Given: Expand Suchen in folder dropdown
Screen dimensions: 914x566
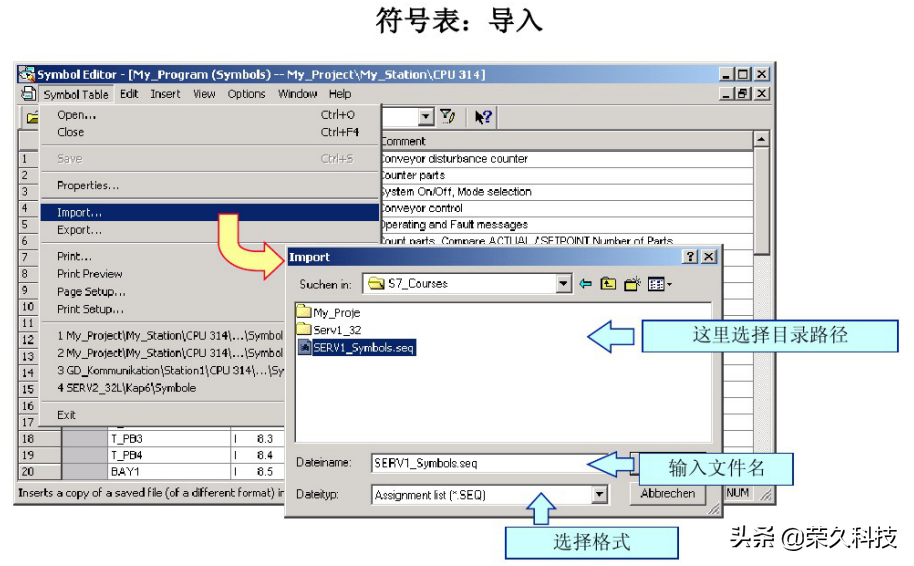Looking at the screenshot, I should tap(563, 284).
